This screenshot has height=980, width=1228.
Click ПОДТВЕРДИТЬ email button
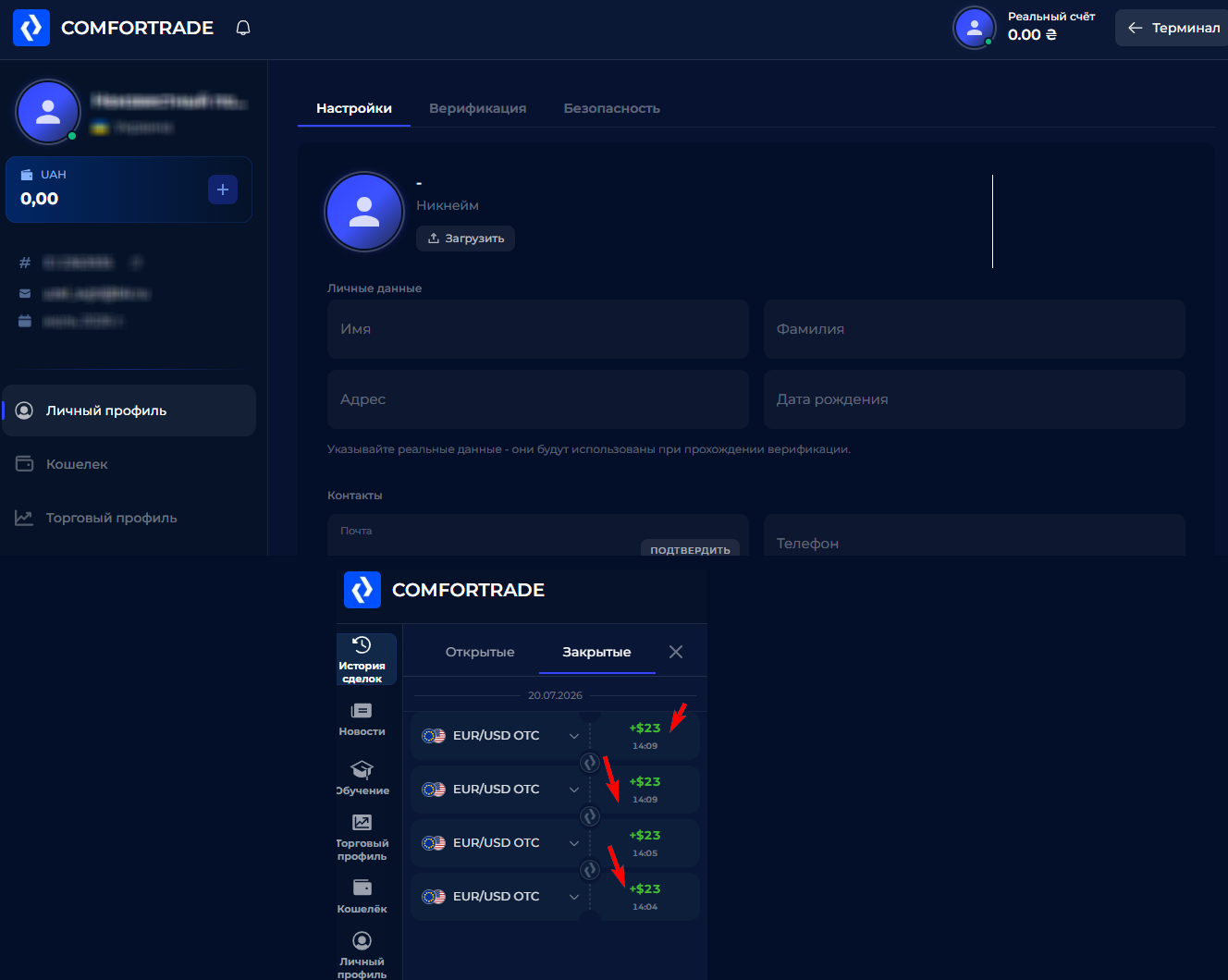tap(690, 549)
